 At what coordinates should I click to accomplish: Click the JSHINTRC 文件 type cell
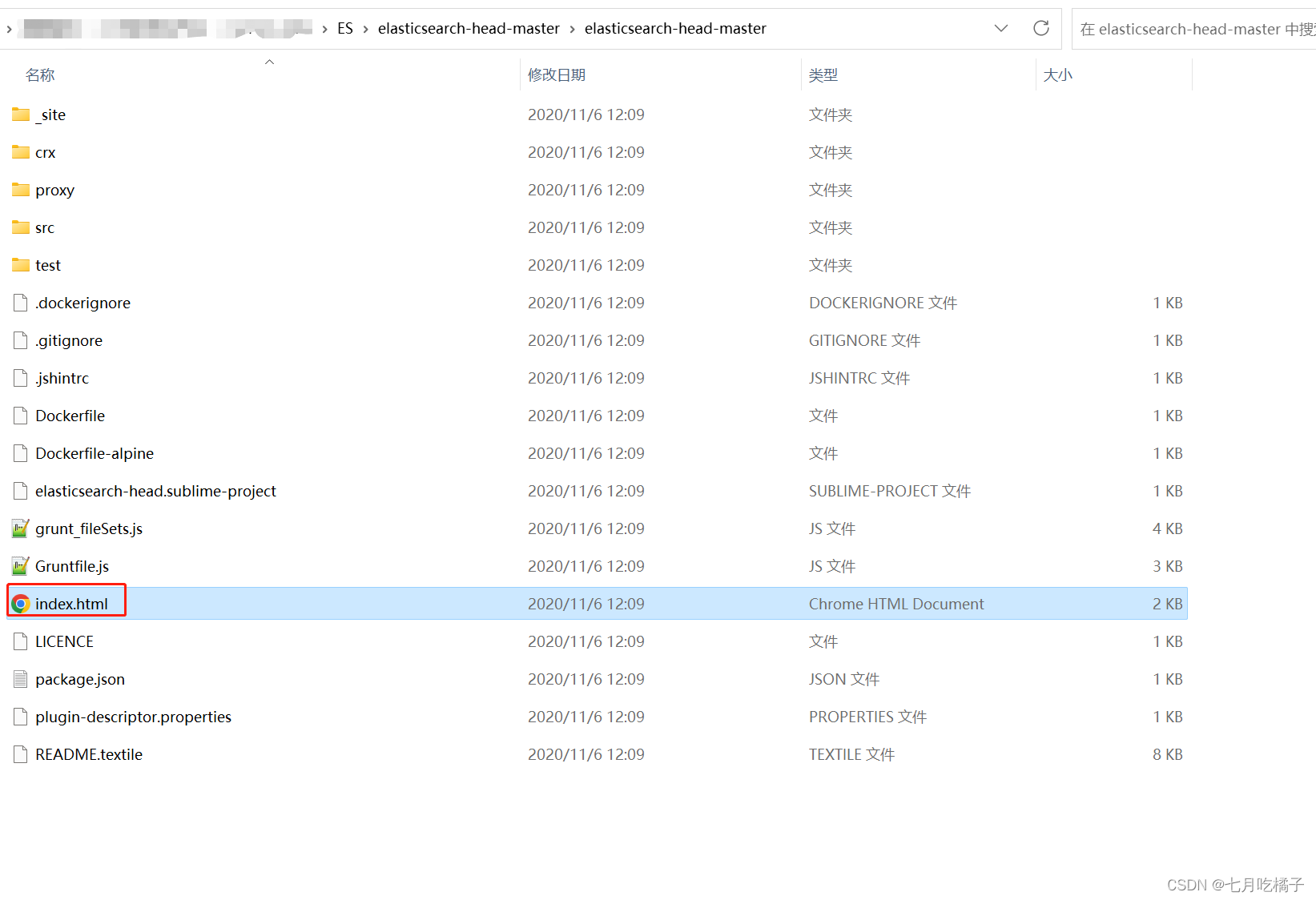click(x=859, y=378)
